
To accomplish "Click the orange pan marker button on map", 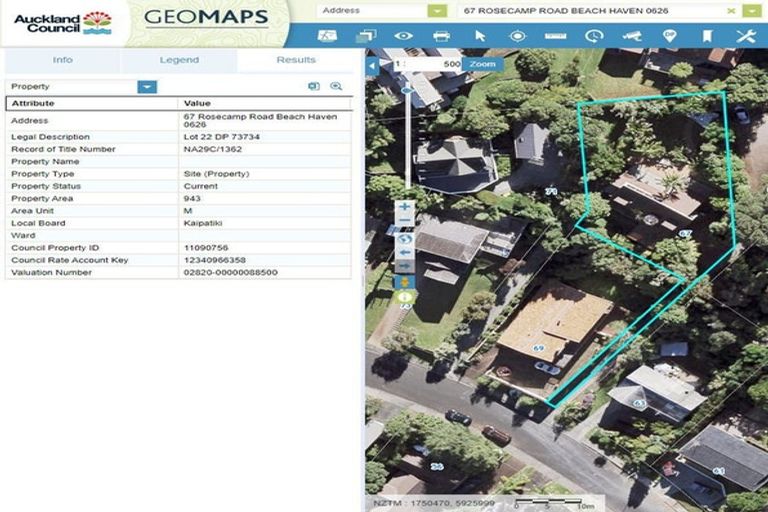I will pos(405,282).
